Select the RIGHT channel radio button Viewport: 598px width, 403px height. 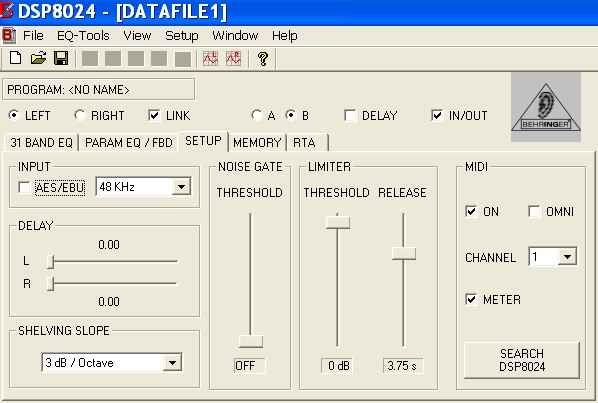click(79, 115)
